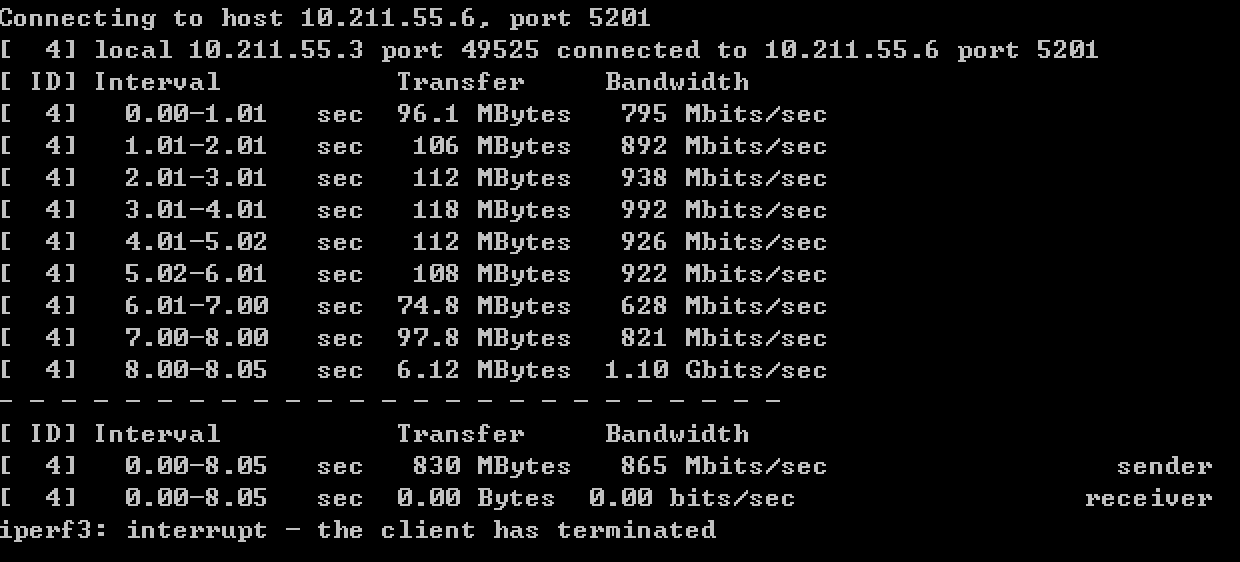Image resolution: width=1240 pixels, height=562 pixels.
Task: Click the 628 Mbits/sec bandwidth value
Action: [x=724, y=306]
